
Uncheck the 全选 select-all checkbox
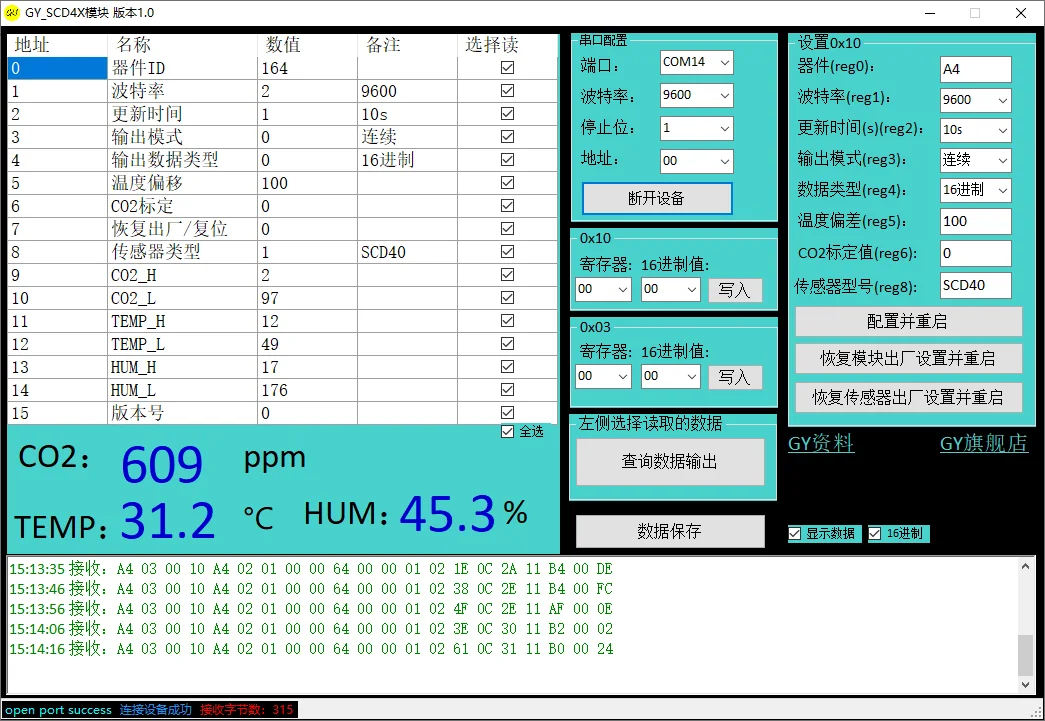507,431
